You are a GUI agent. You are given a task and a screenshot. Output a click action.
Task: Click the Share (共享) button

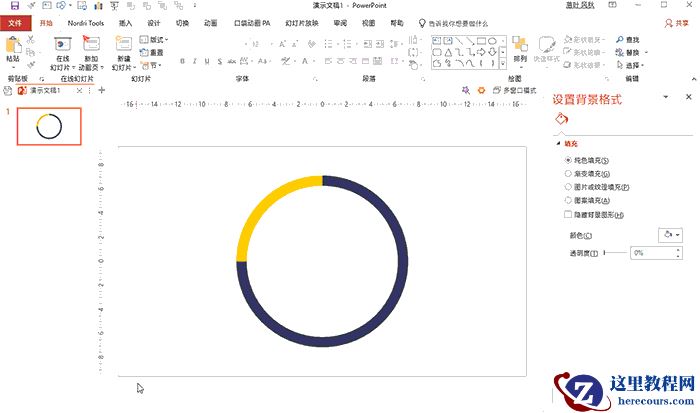[x=677, y=23]
